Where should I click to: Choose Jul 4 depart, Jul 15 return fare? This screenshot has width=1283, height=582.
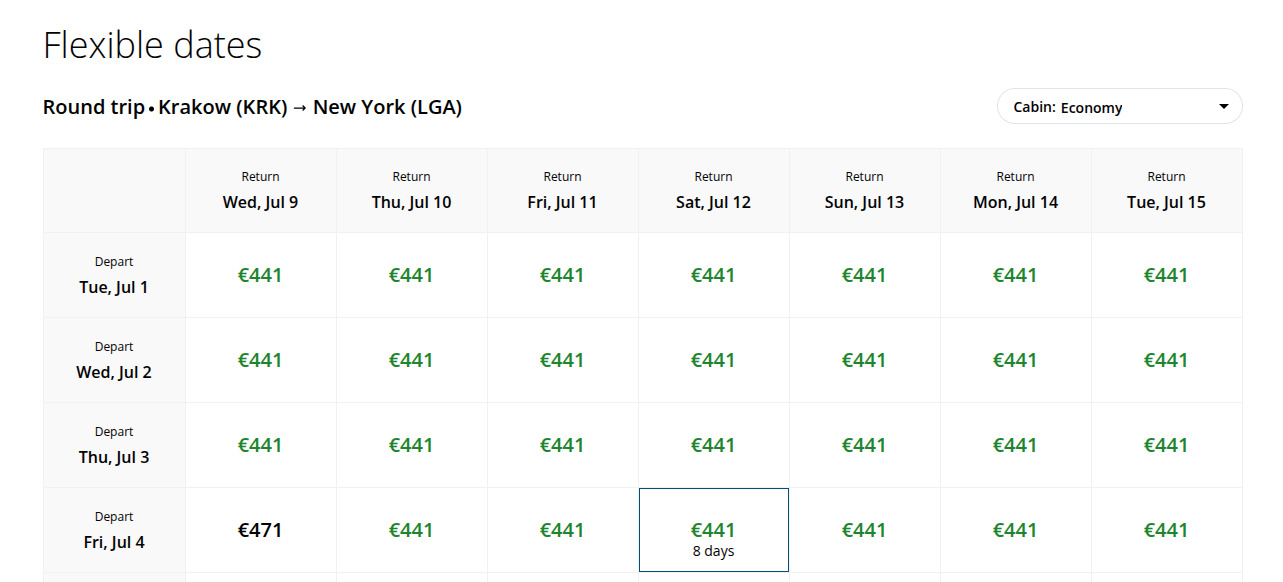tap(1166, 530)
